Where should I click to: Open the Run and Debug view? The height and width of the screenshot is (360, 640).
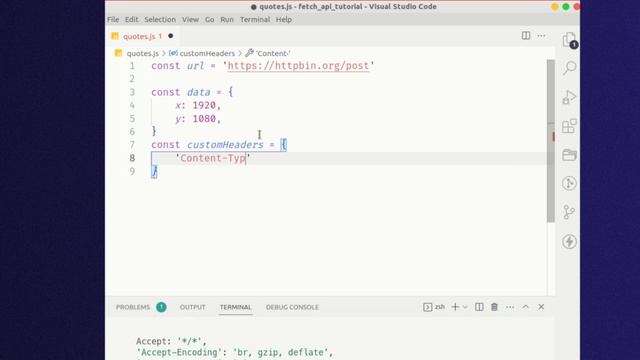(569, 97)
